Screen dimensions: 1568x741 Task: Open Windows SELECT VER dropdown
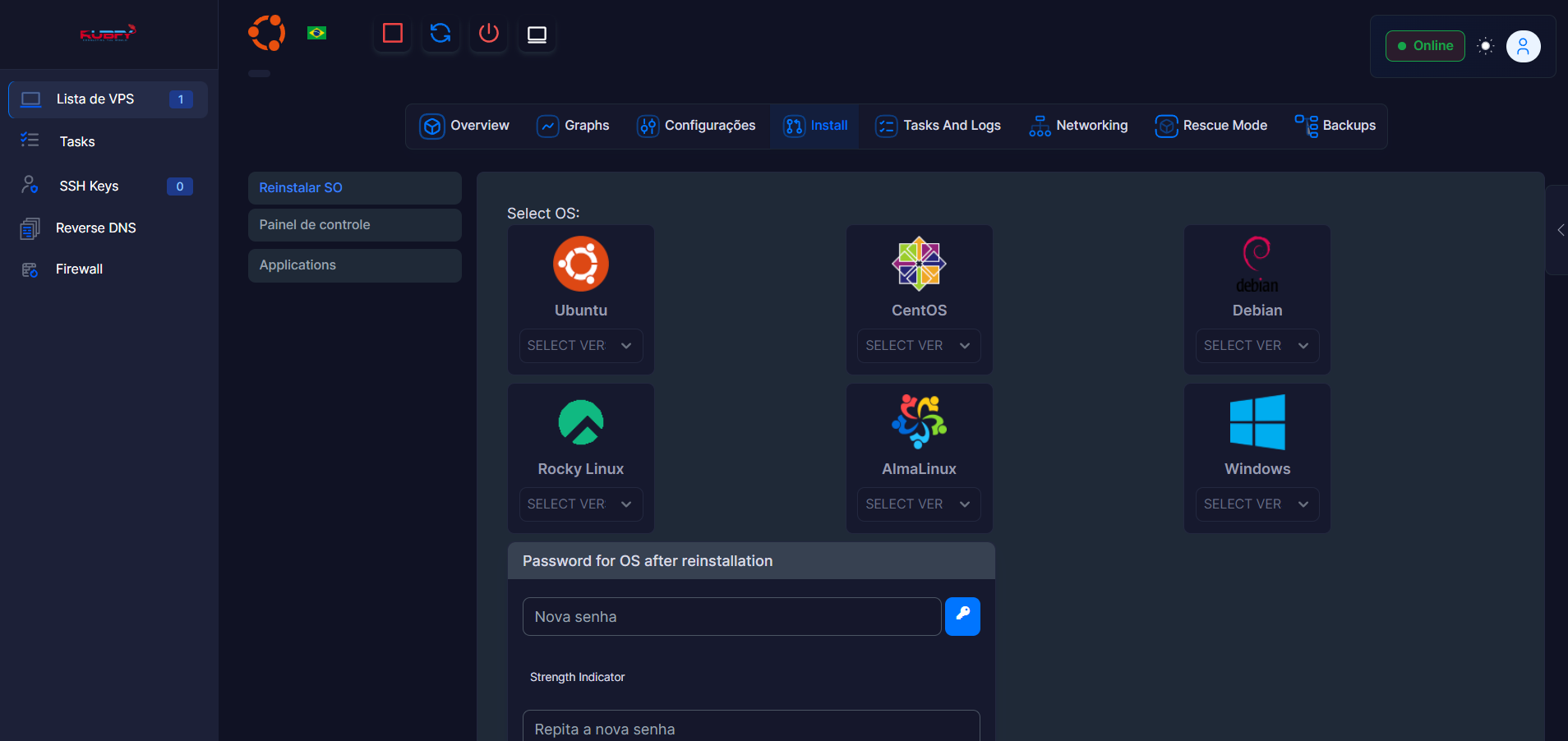[1257, 504]
